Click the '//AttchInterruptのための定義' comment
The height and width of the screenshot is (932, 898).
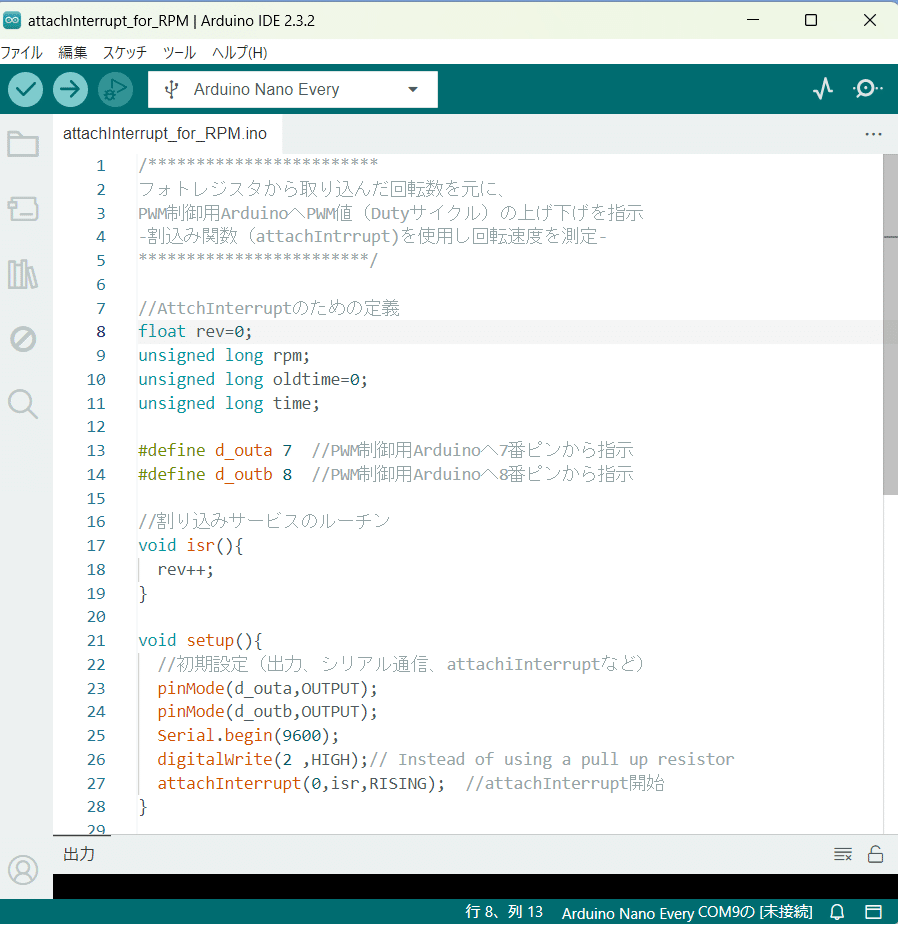pos(269,308)
